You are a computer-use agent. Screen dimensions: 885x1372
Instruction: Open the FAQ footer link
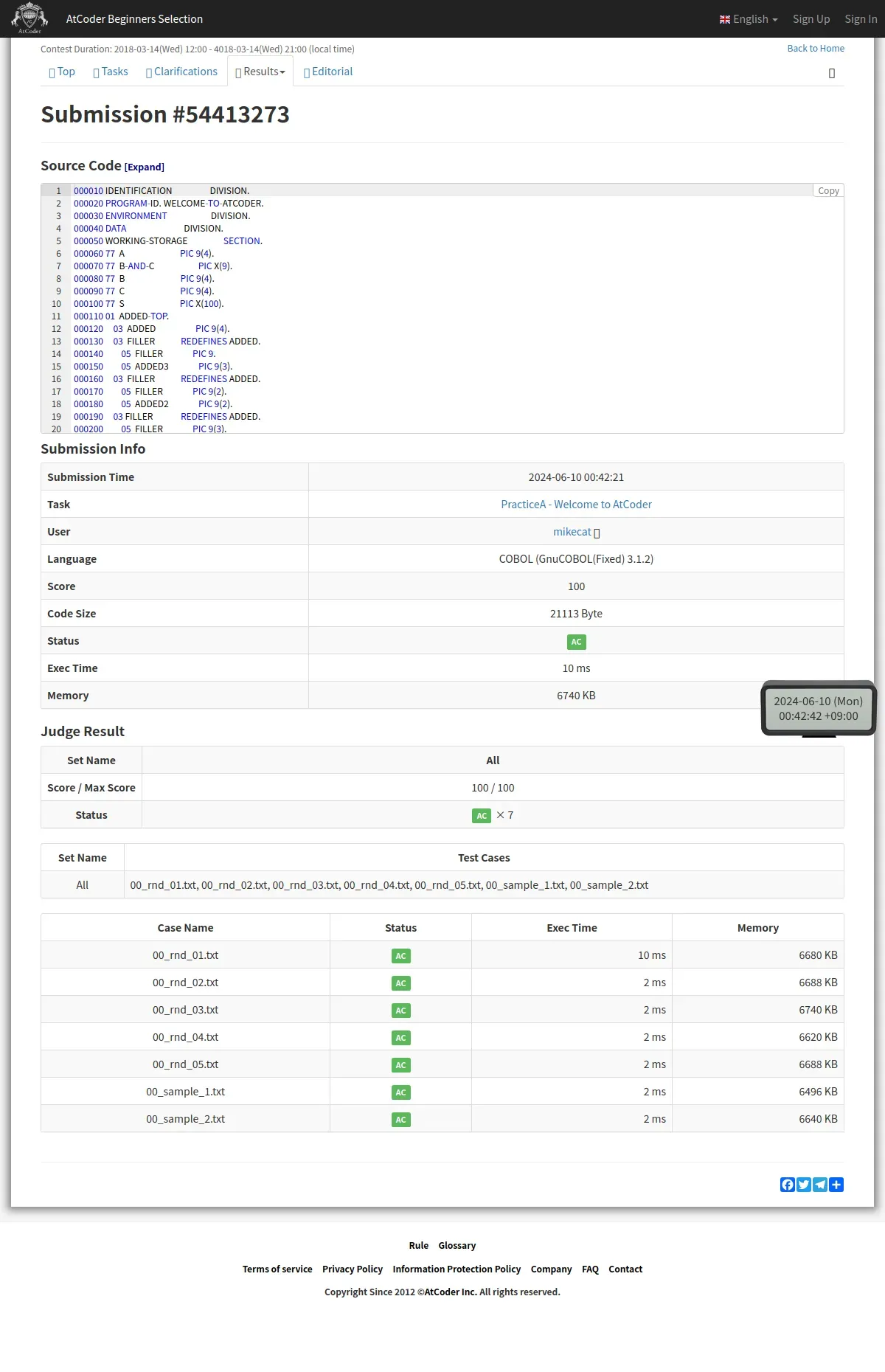pyautogui.click(x=590, y=1269)
